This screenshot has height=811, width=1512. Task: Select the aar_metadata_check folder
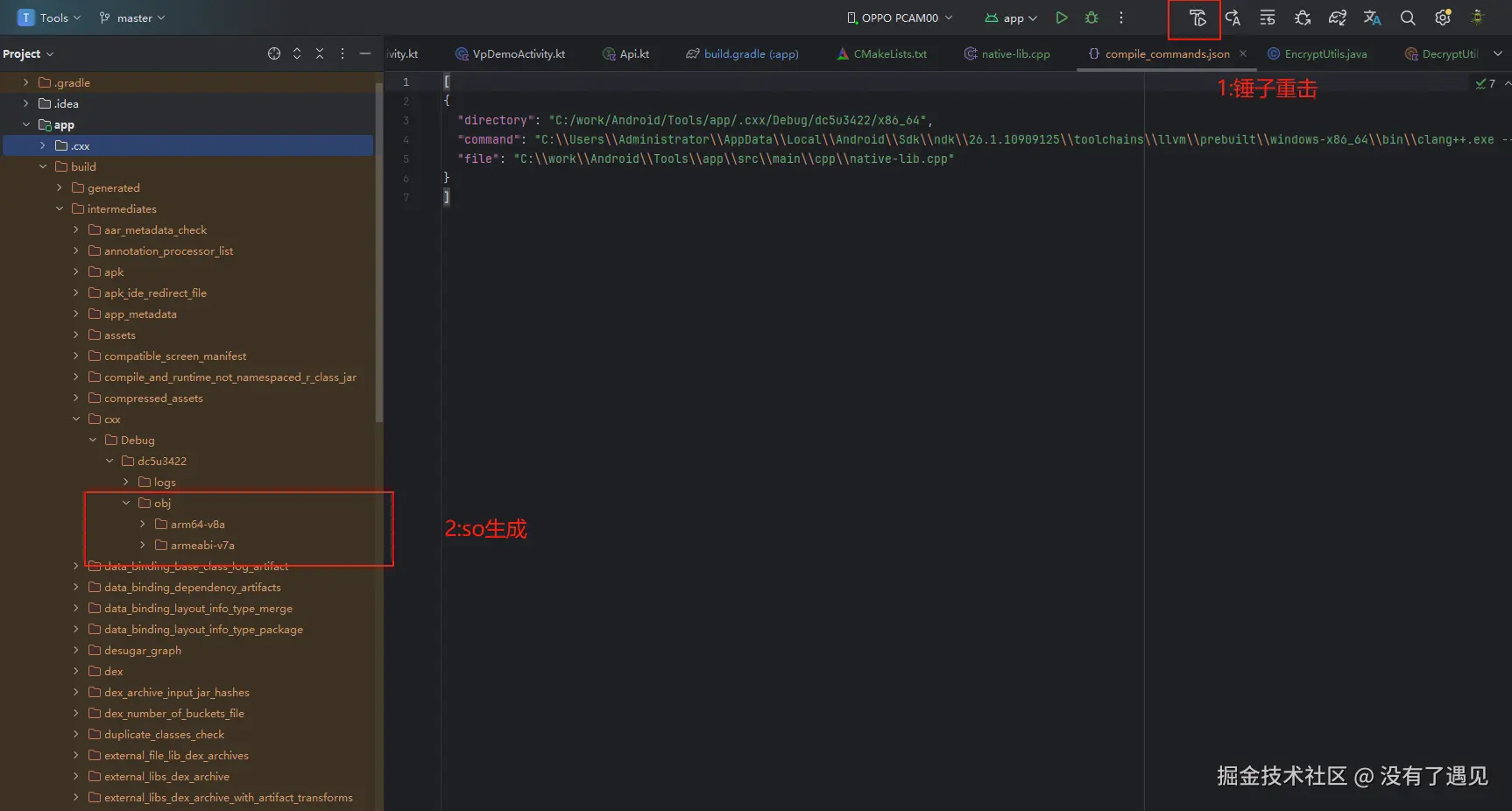[155, 229]
